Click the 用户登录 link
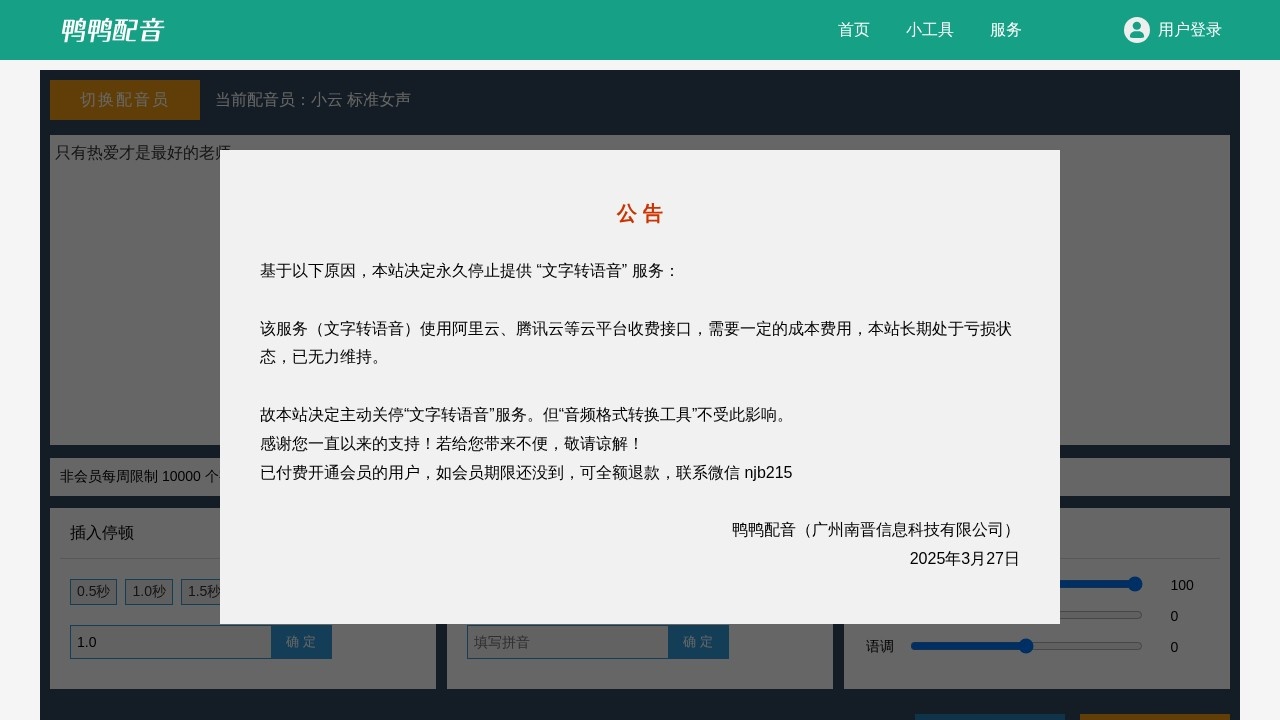Viewport: 1280px width, 720px height. click(x=1189, y=30)
